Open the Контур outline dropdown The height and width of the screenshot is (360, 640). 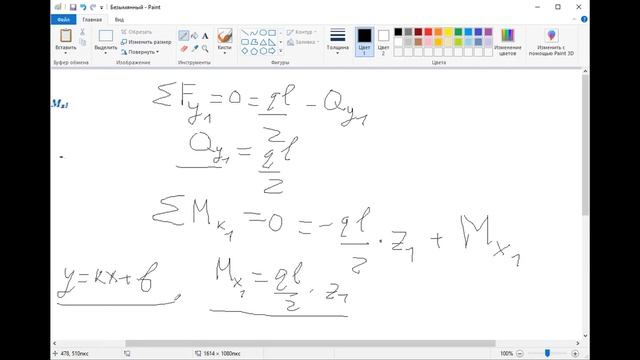(x=302, y=32)
